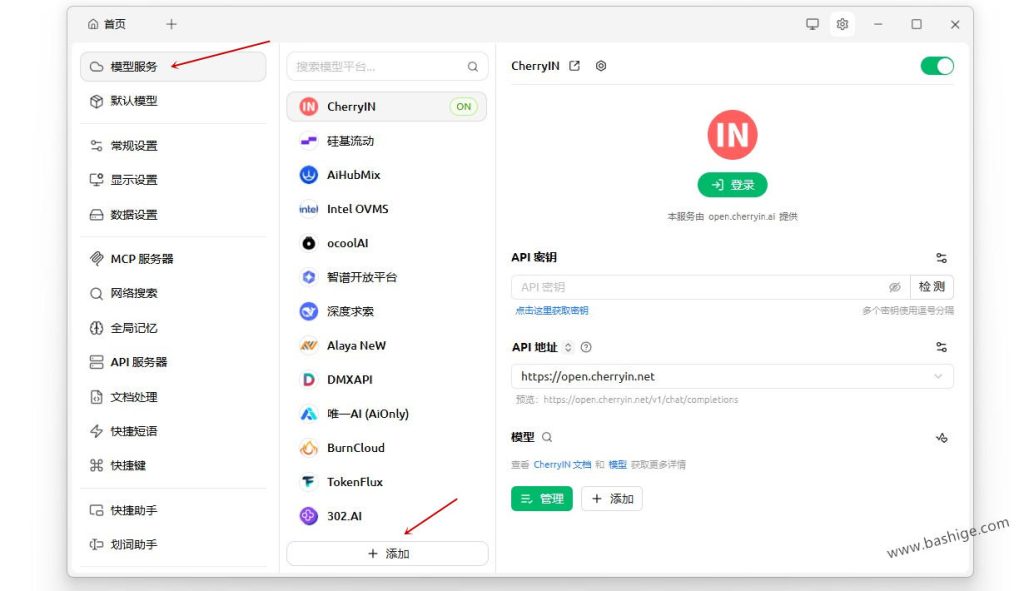Select the 深度求索 provider icon

pos(308,311)
